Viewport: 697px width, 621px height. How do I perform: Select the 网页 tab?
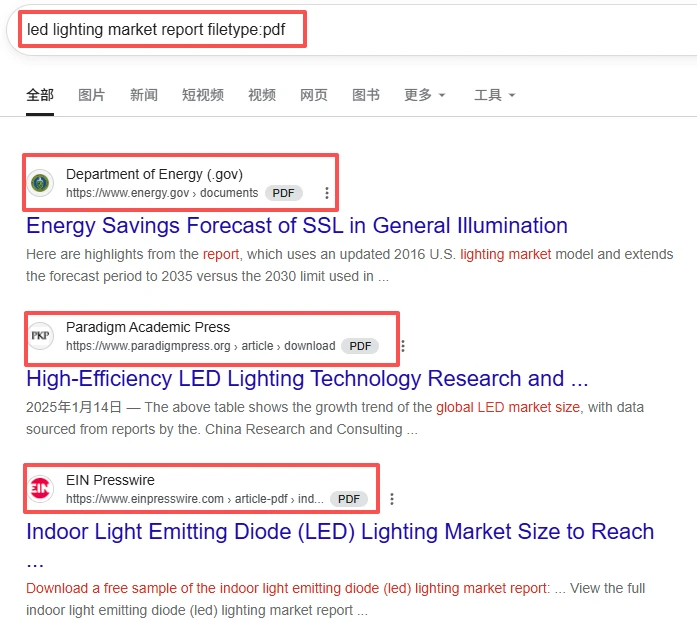pyautogui.click(x=314, y=95)
